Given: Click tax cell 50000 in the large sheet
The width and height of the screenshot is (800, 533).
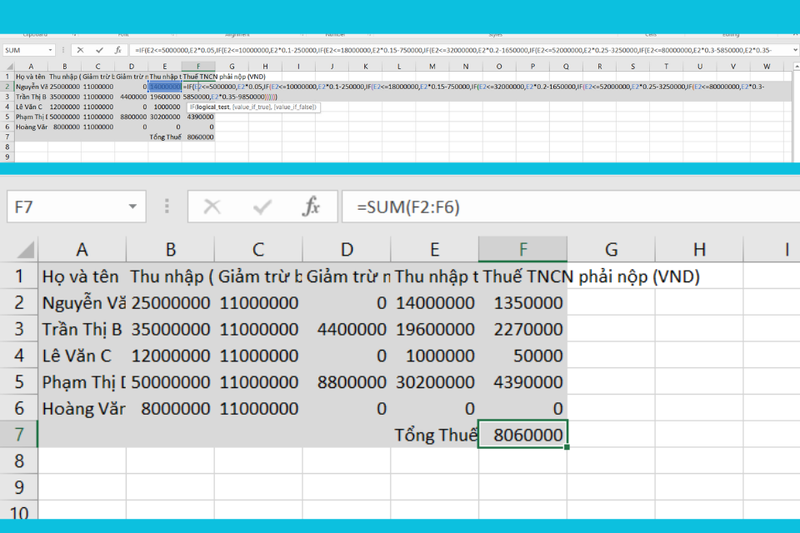Looking at the screenshot, I should [523, 356].
